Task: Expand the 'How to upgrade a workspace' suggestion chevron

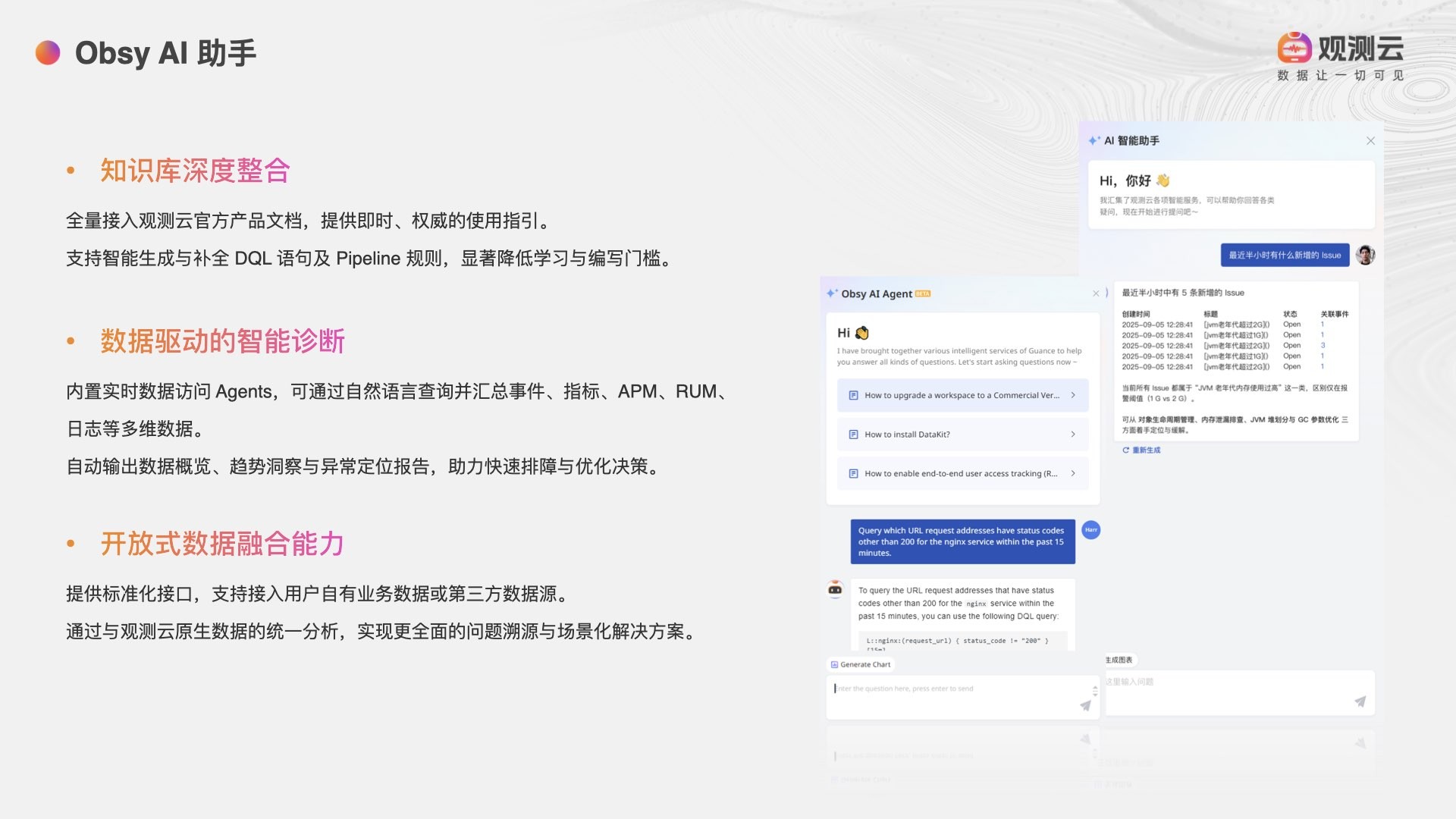Action: pos(1073,395)
